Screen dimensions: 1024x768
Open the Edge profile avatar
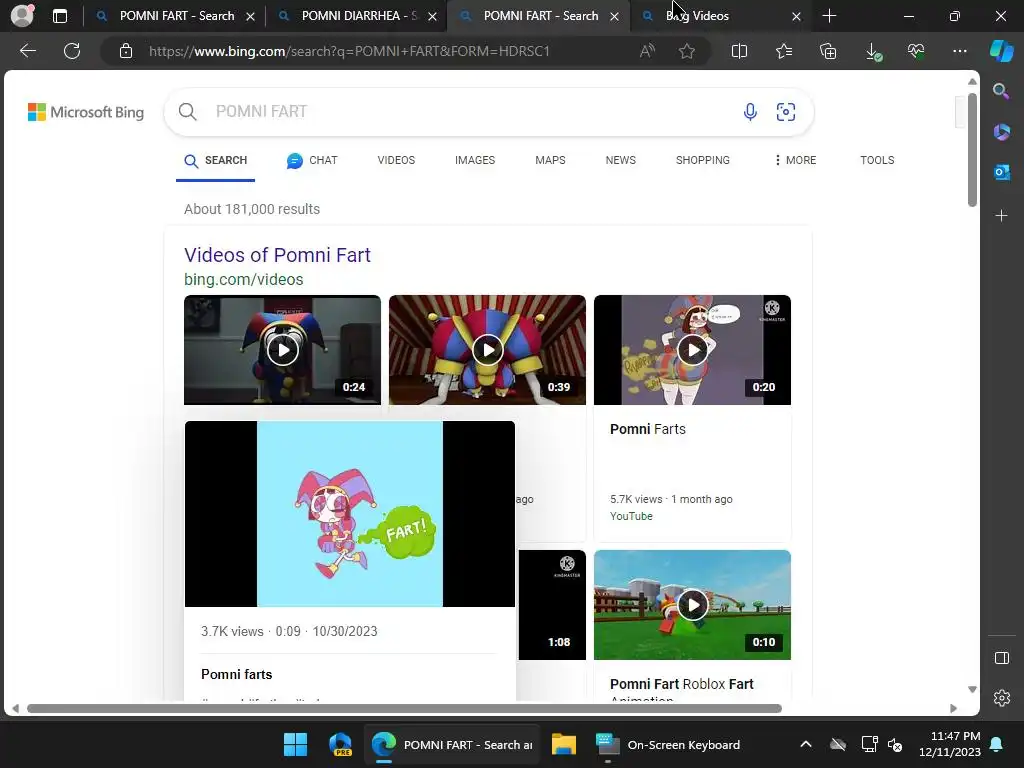22,16
